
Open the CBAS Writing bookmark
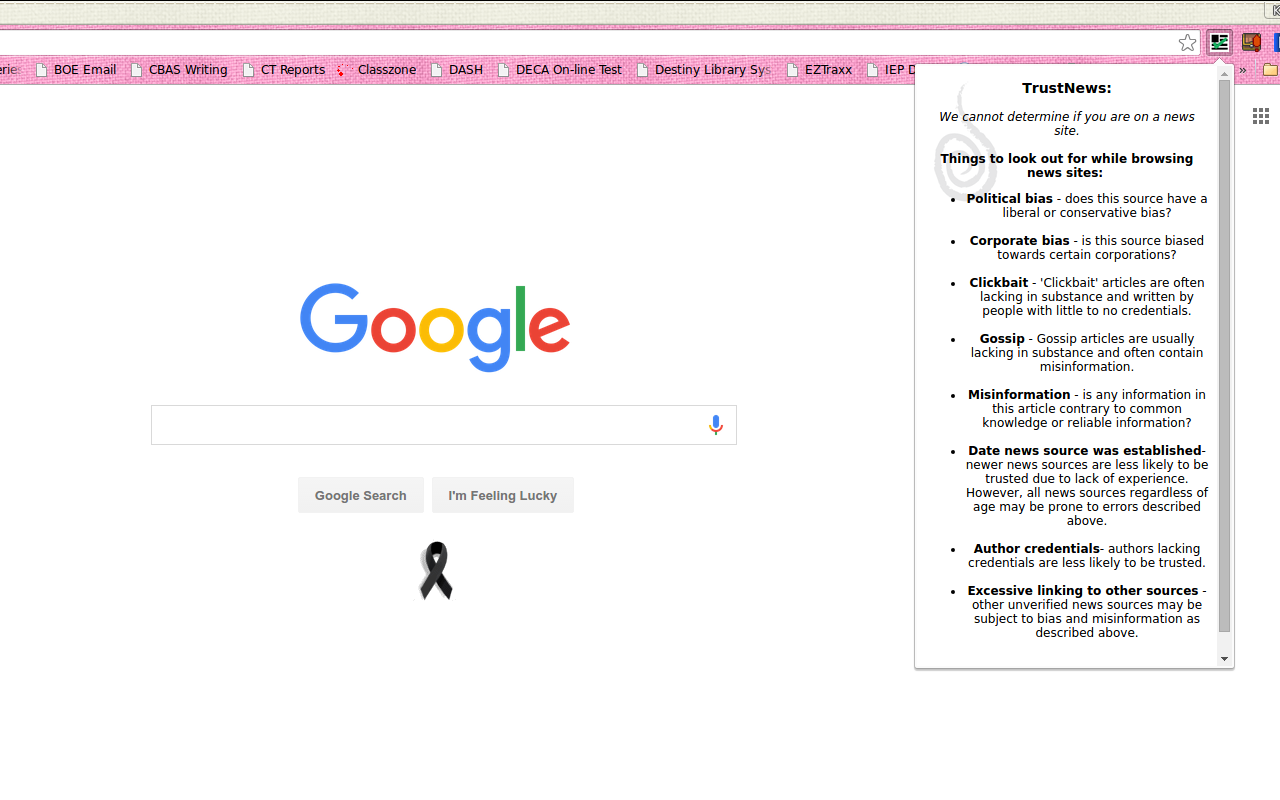coord(179,70)
